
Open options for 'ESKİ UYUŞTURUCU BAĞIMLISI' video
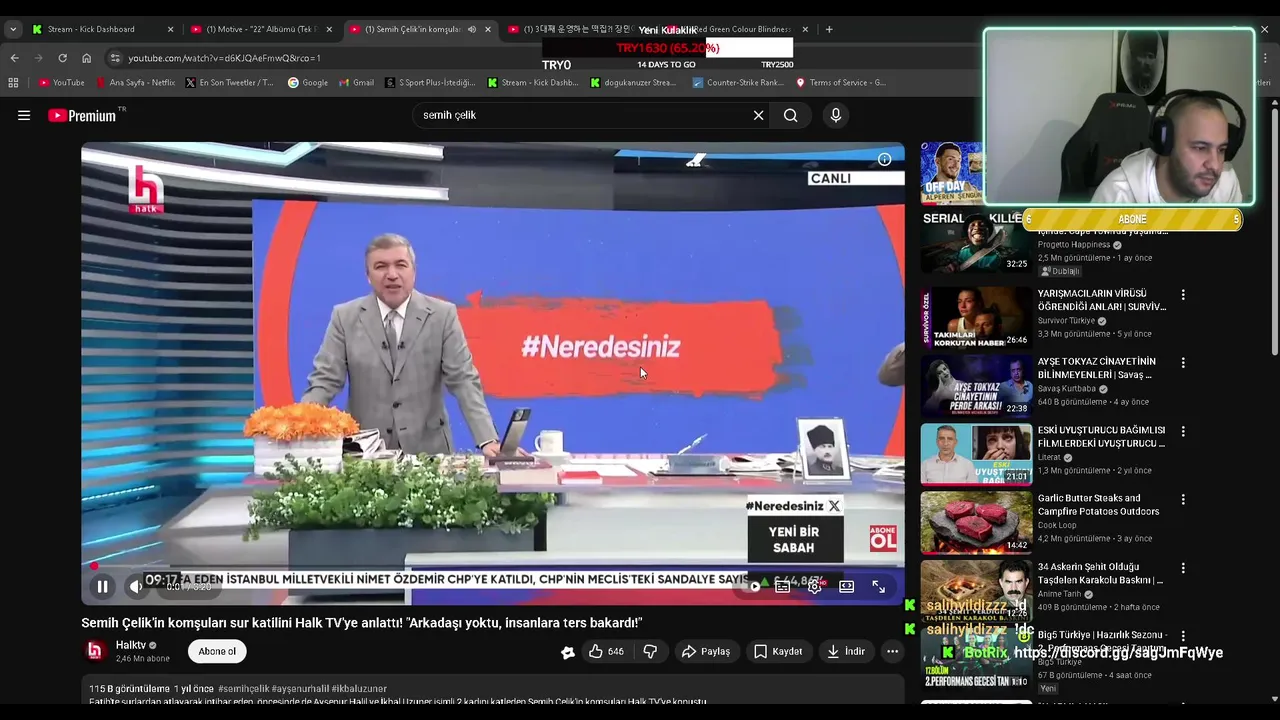coord(1183,431)
